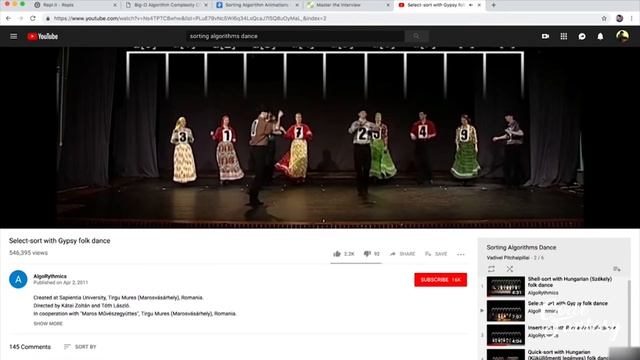Open Chrome three-dot menu
This screenshot has height=360, width=640.
pyautogui.click(x=632, y=18)
